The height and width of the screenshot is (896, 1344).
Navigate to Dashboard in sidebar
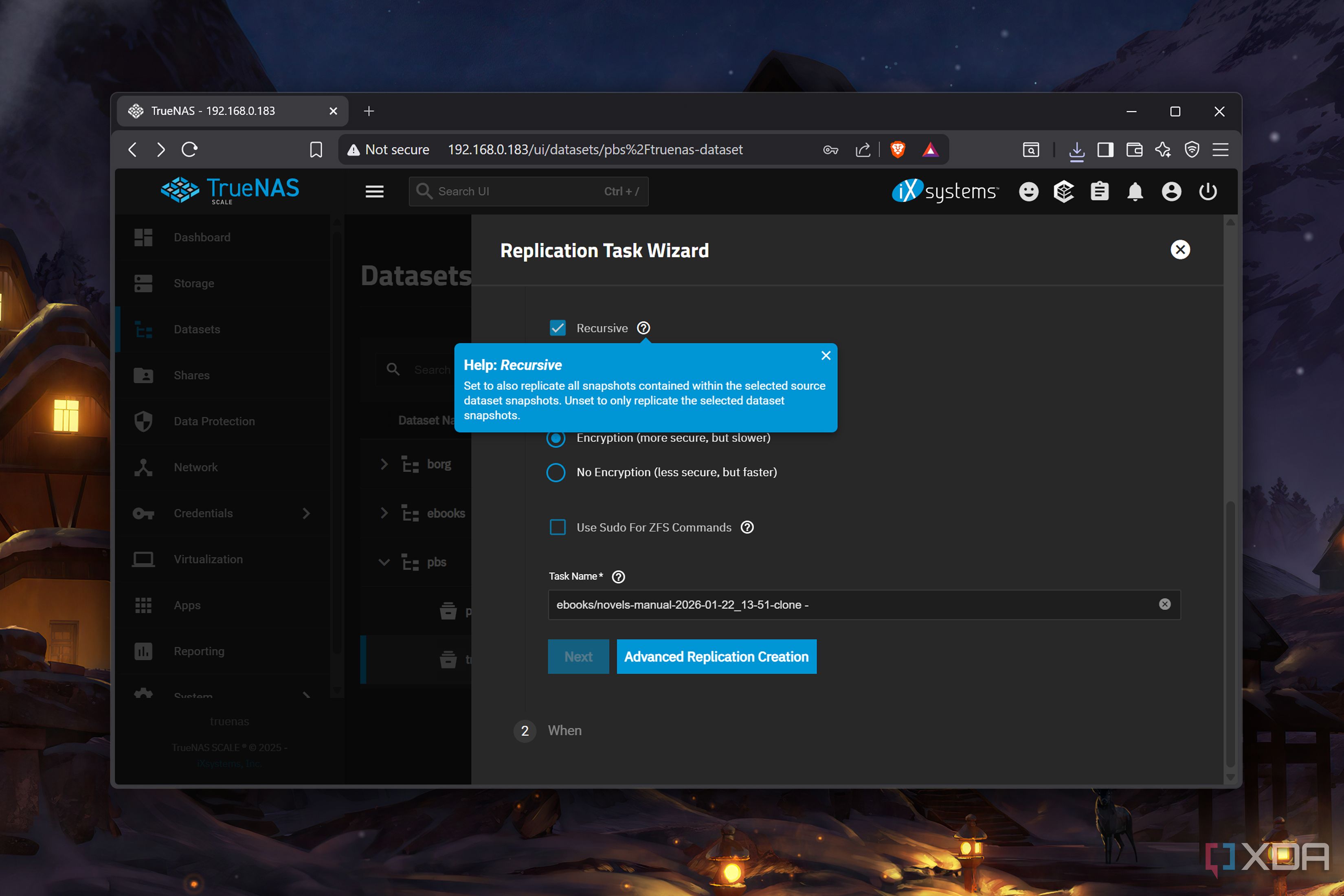(x=223, y=237)
